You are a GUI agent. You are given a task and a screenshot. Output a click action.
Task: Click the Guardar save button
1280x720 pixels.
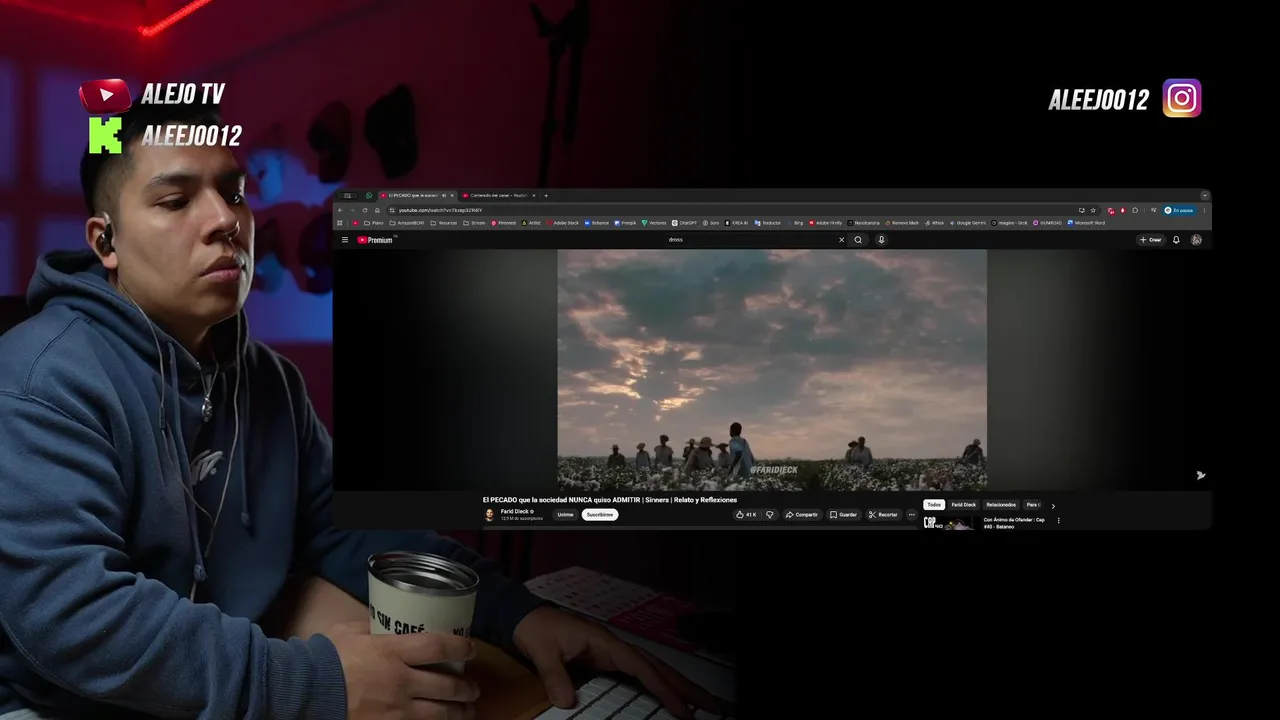844,515
